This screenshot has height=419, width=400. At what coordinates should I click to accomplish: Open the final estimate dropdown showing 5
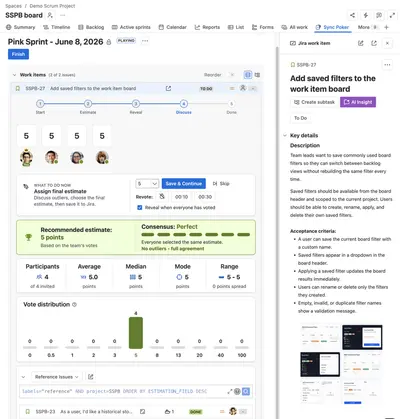tap(147, 184)
